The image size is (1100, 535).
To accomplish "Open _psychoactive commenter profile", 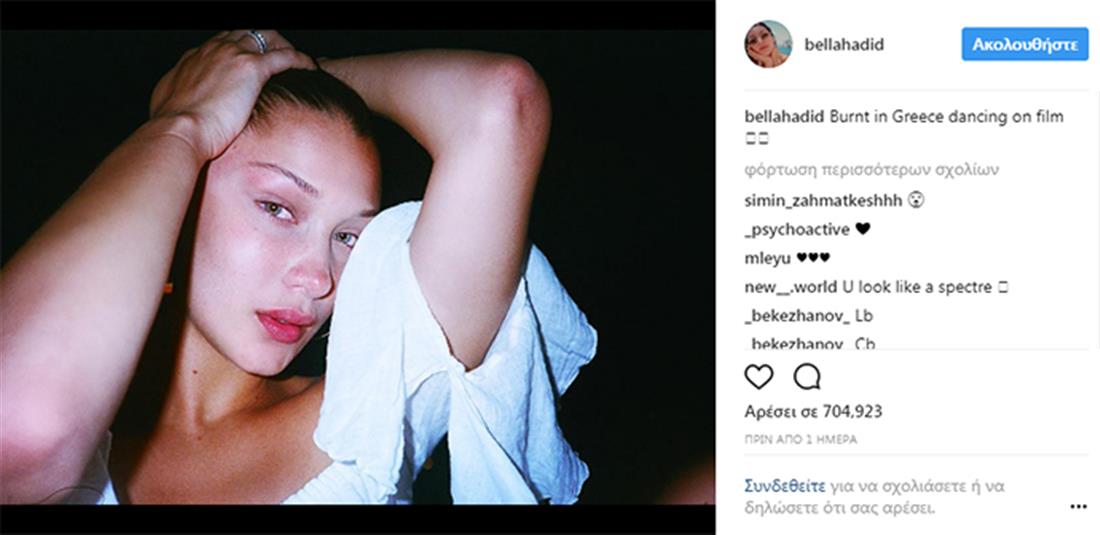I will [797, 229].
